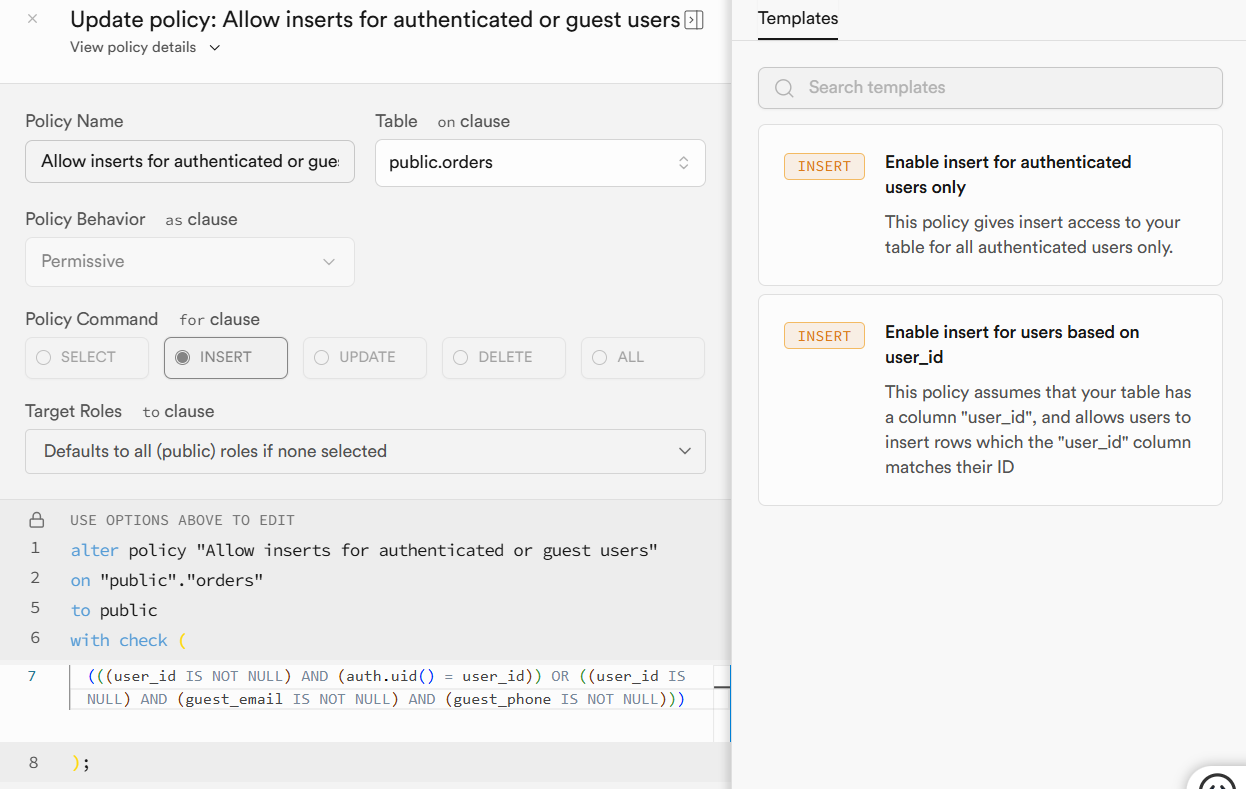Click the lock icon above the code editor

37,520
